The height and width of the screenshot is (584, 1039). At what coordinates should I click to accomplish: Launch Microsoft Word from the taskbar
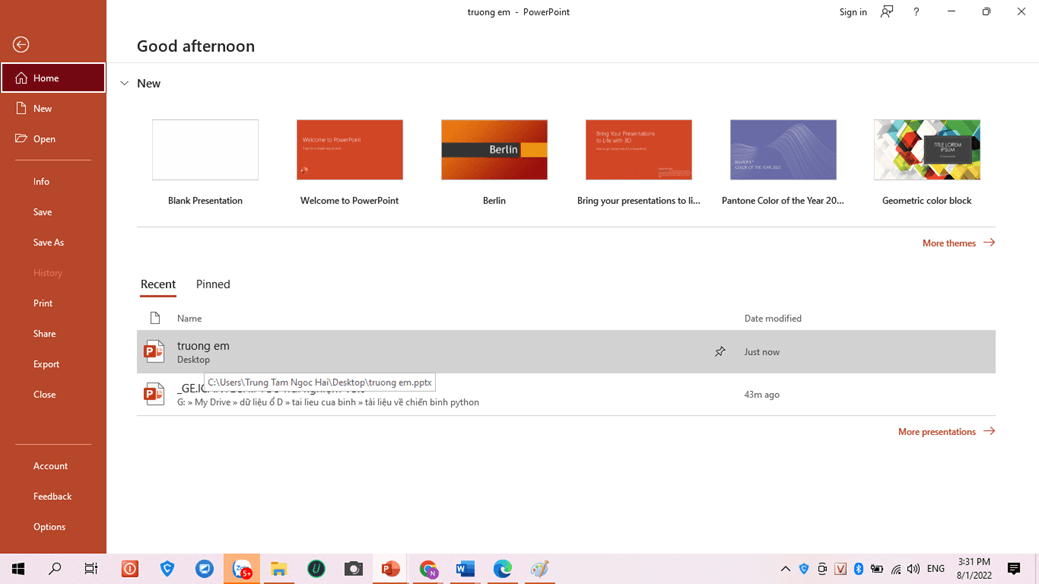[465, 569]
